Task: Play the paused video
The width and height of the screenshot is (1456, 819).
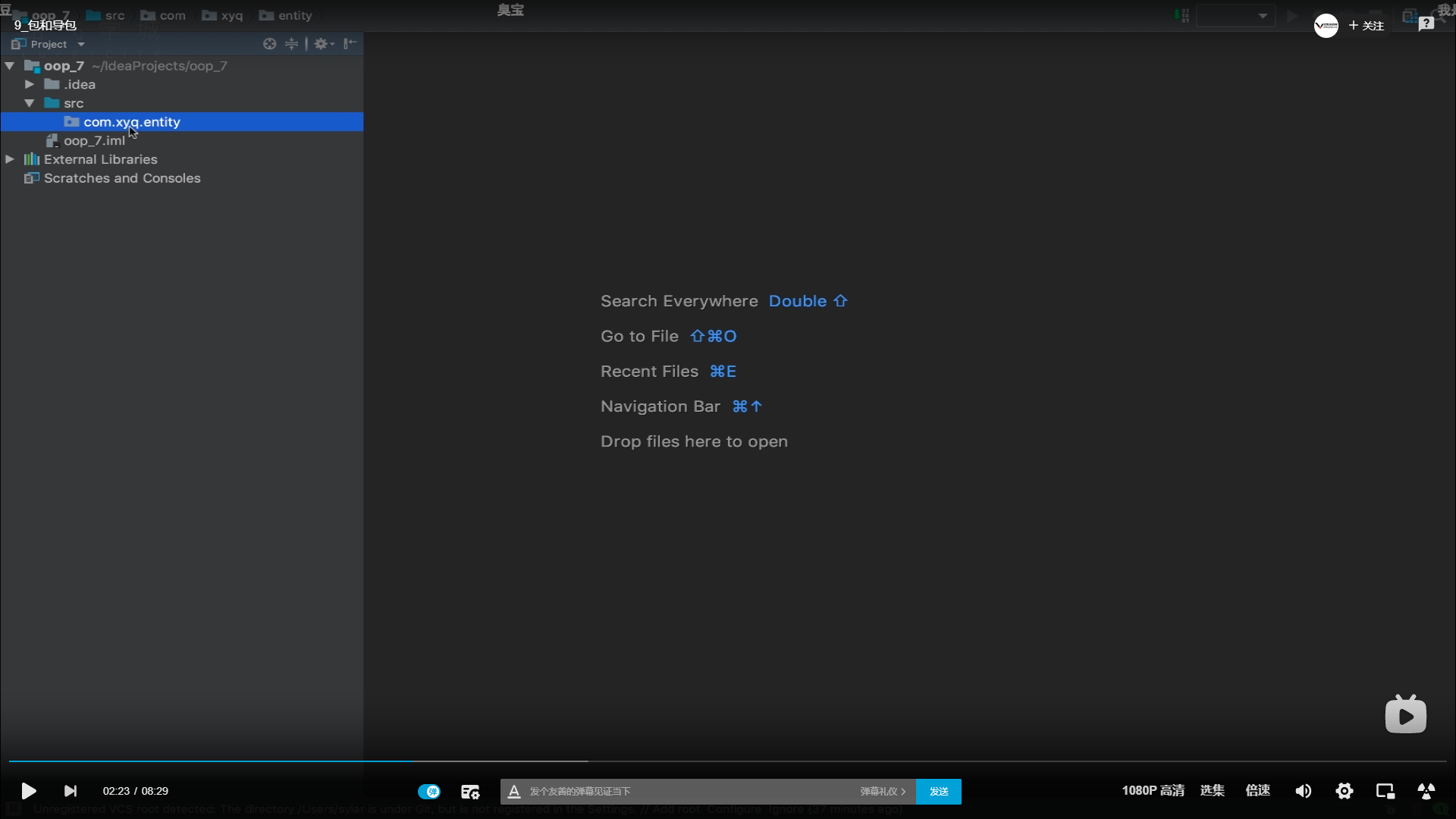Action: (29, 791)
